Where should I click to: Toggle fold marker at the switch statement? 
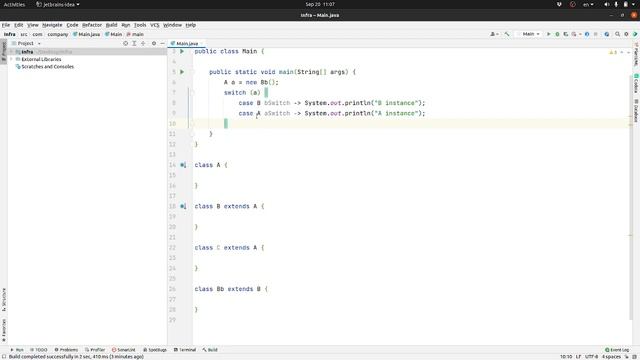[x=192, y=93]
